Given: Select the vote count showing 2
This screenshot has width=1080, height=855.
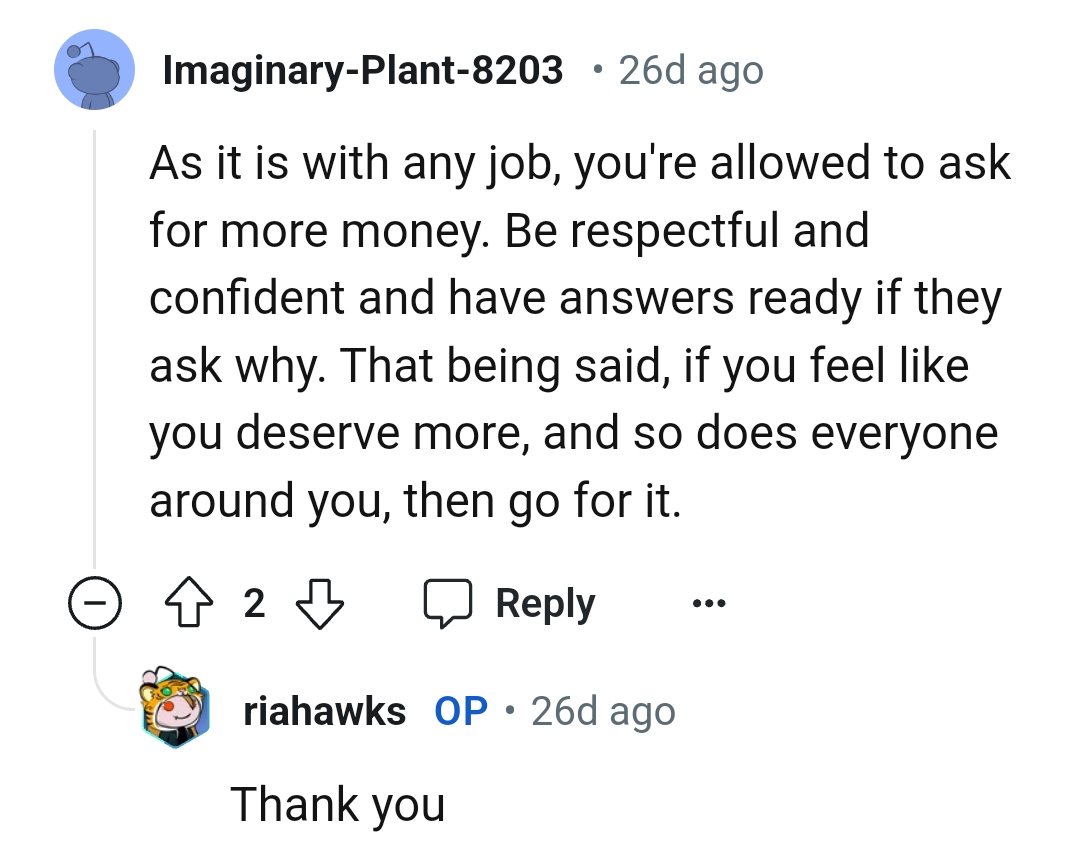Looking at the screenshot, I should point(255,602).
